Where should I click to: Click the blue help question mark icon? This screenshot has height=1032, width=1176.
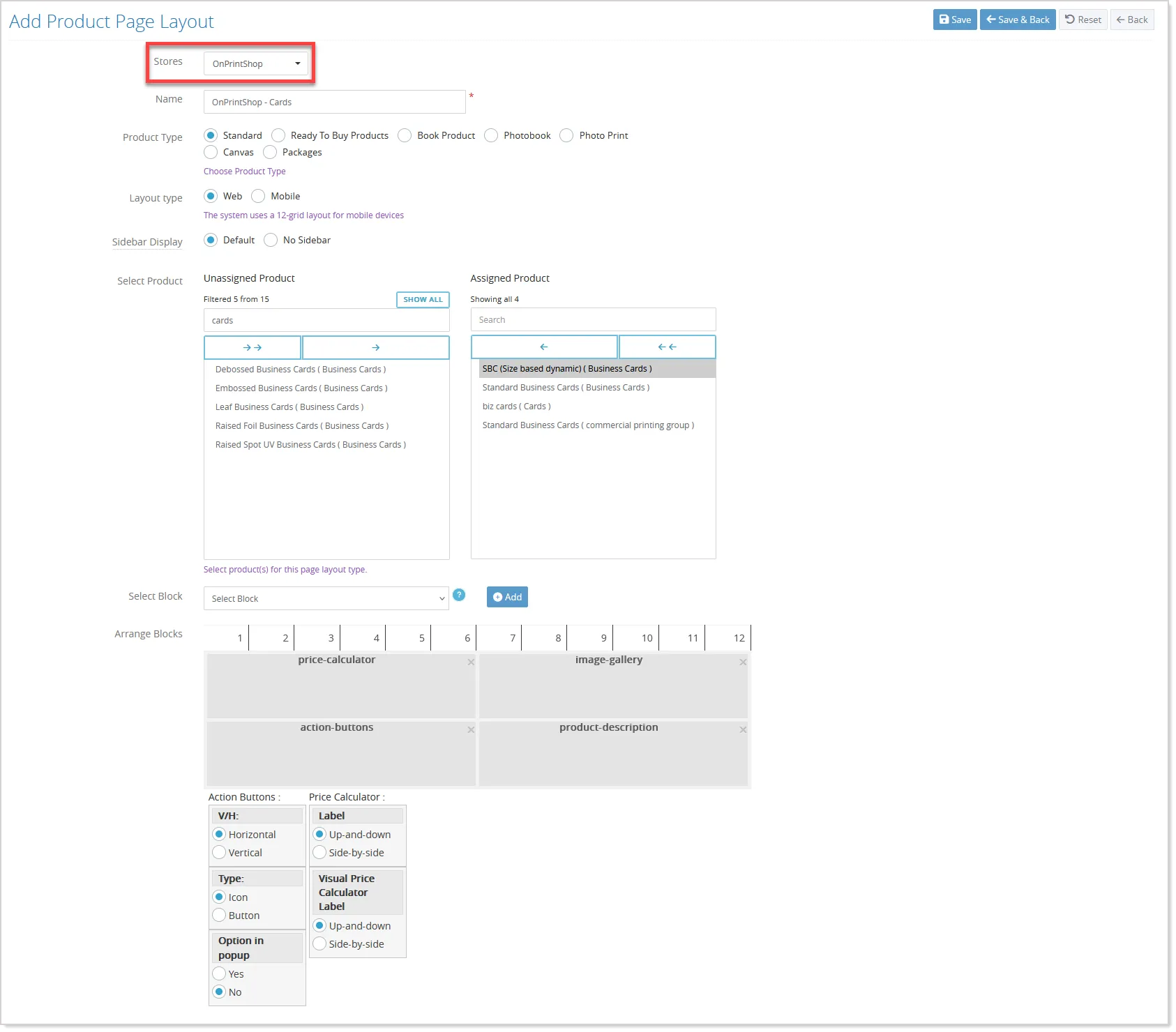point(459,595)
